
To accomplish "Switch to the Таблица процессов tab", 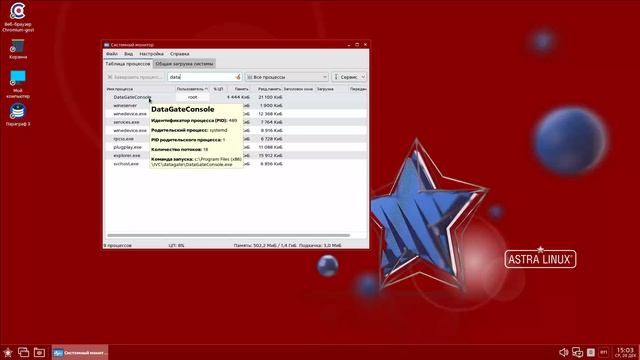I will tap(128, 64).
